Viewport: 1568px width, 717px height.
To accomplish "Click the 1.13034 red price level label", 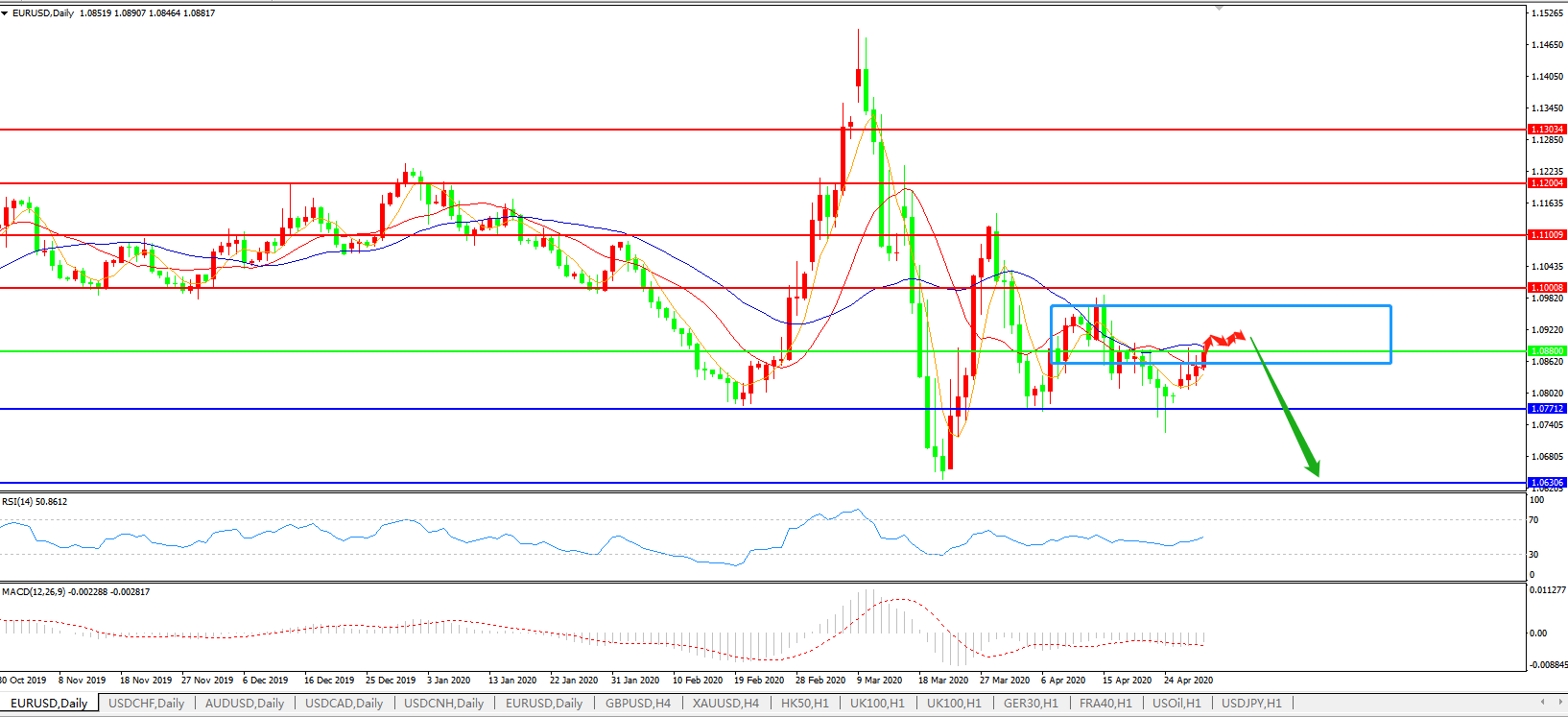I will pos(1546,130).
